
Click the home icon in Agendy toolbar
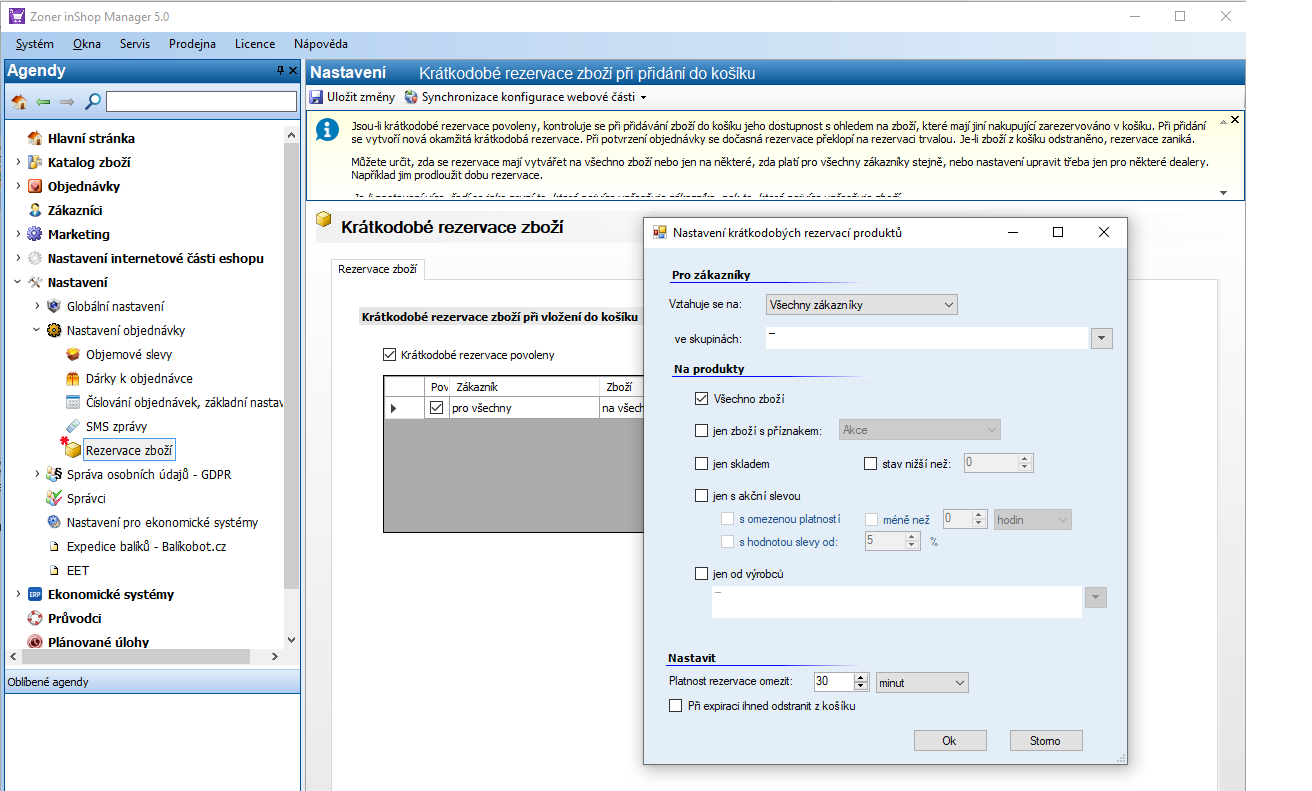pyautogui.click(x=19, y=101)
